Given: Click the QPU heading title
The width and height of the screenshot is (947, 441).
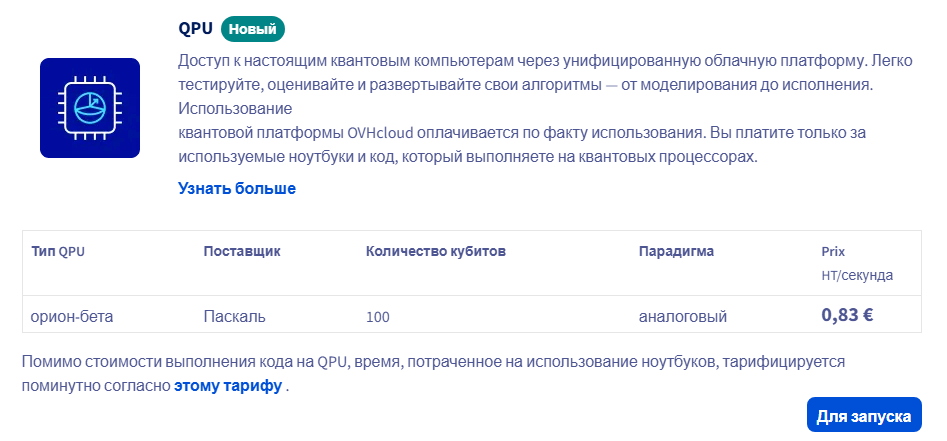Looking at the screenshot, I should click(195, 29).
